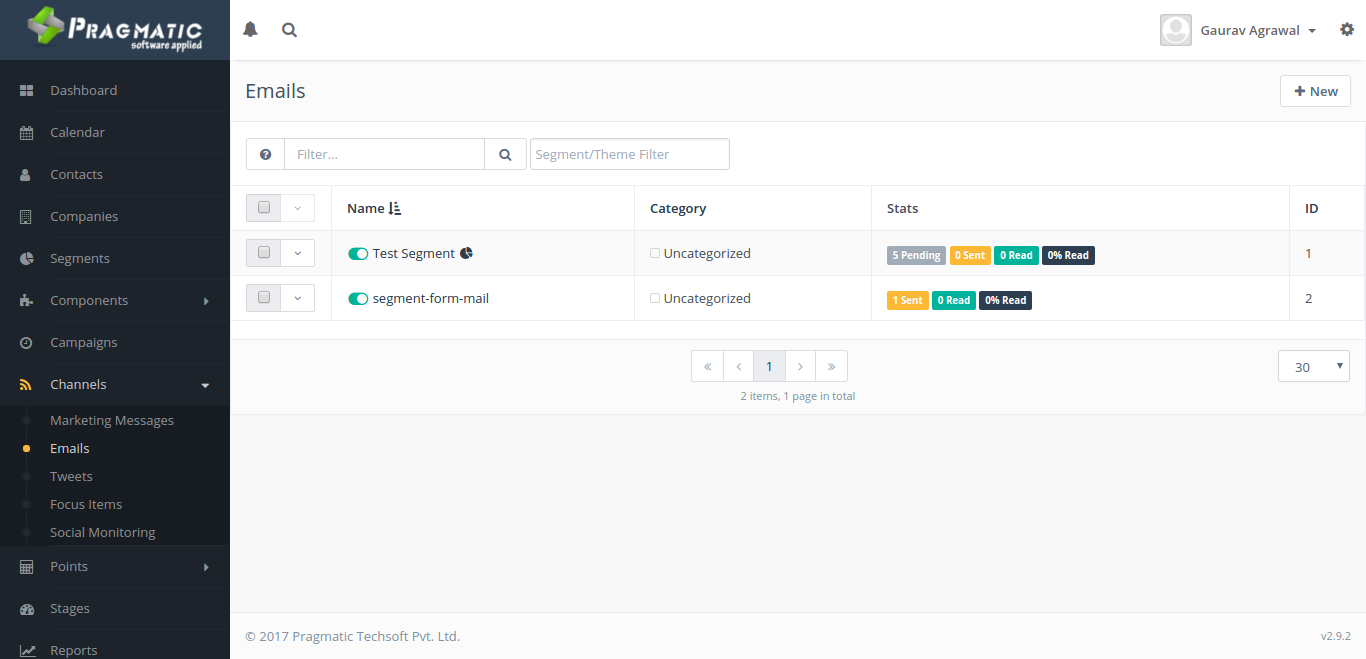Click the Category column header
This screenshot has height=659, width=1366.
point(678,208)
